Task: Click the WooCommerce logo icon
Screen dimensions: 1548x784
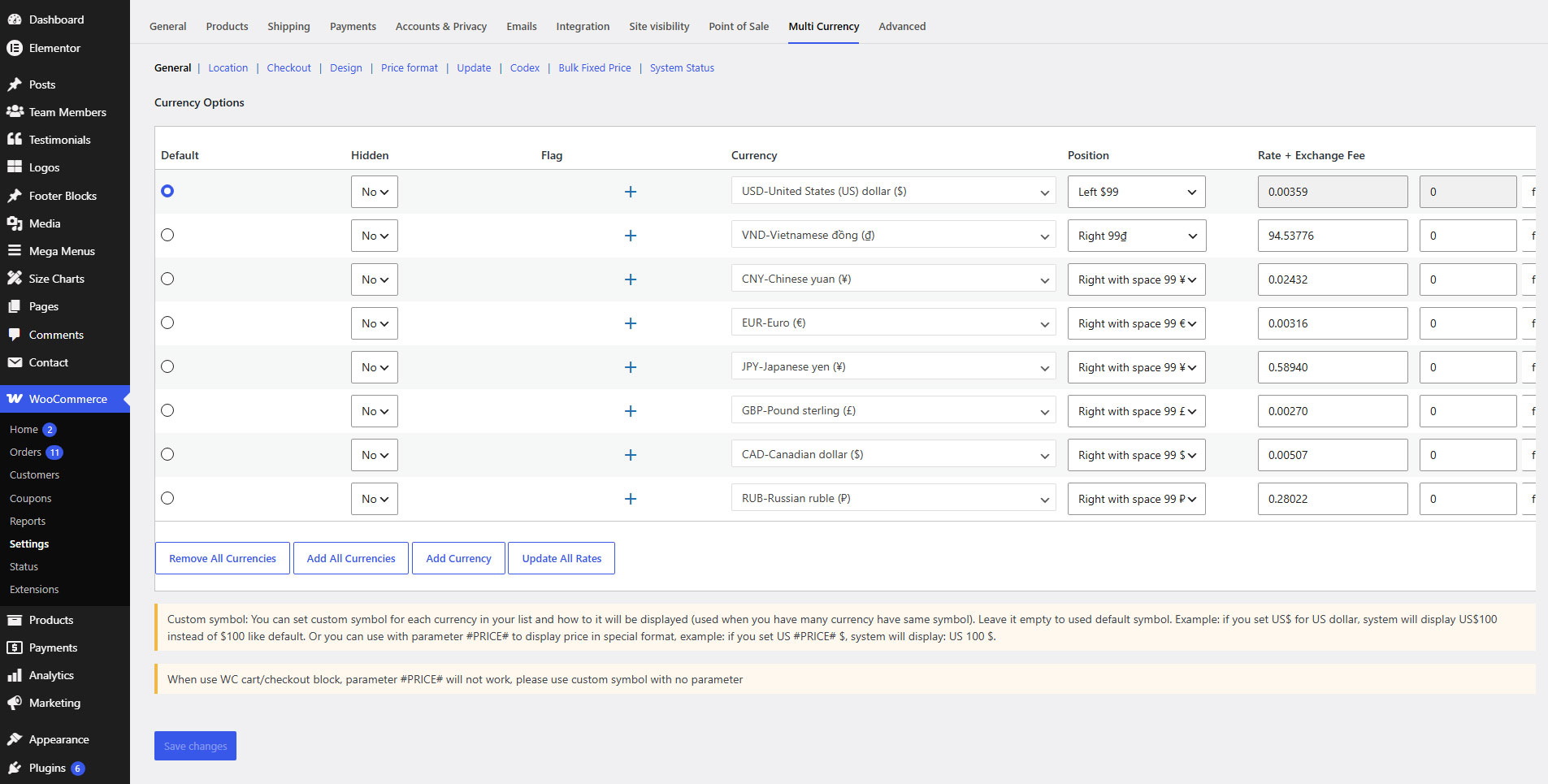Action: 15,399
